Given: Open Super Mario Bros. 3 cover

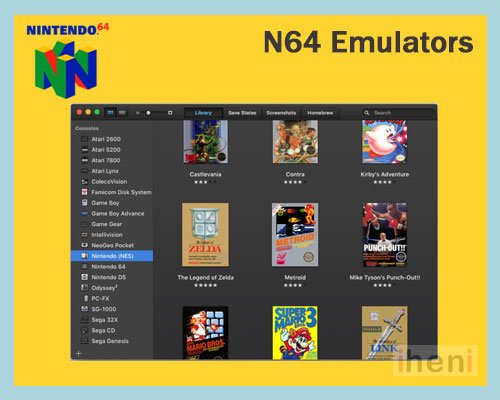Looking at the screenshot, I should click(295, 333).
